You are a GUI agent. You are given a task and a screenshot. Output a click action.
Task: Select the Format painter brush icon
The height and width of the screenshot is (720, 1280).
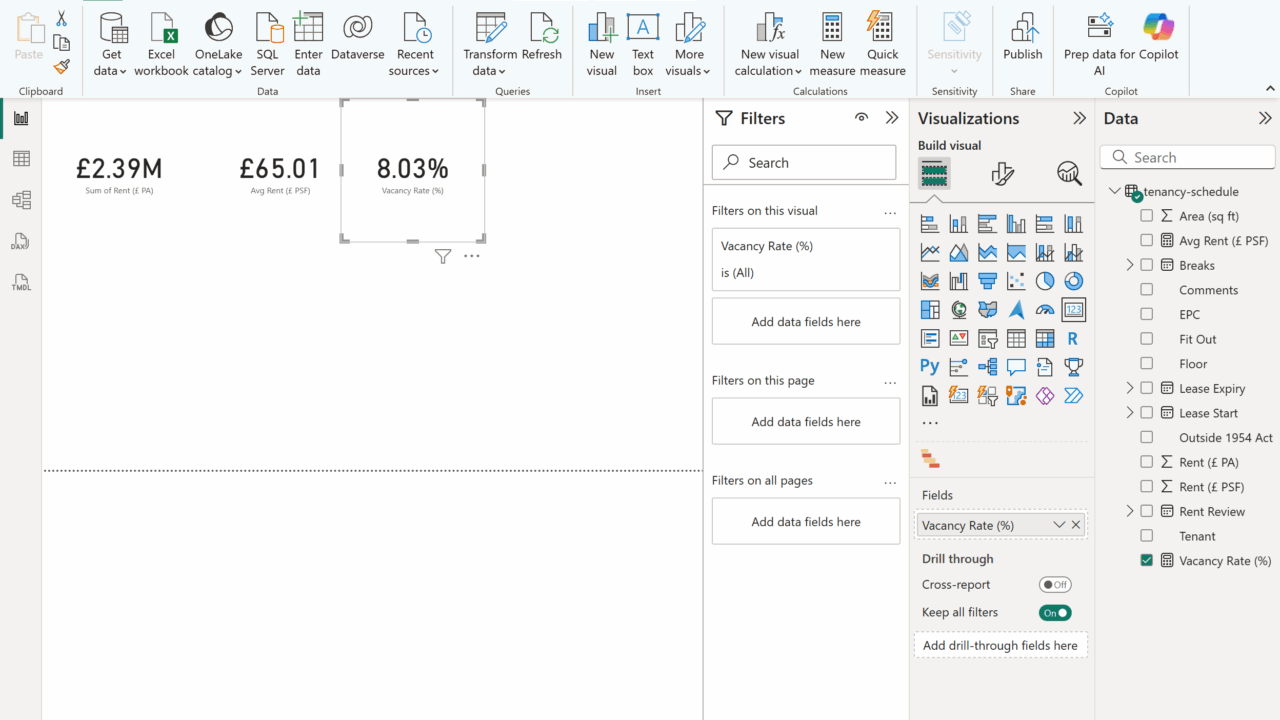61,67
